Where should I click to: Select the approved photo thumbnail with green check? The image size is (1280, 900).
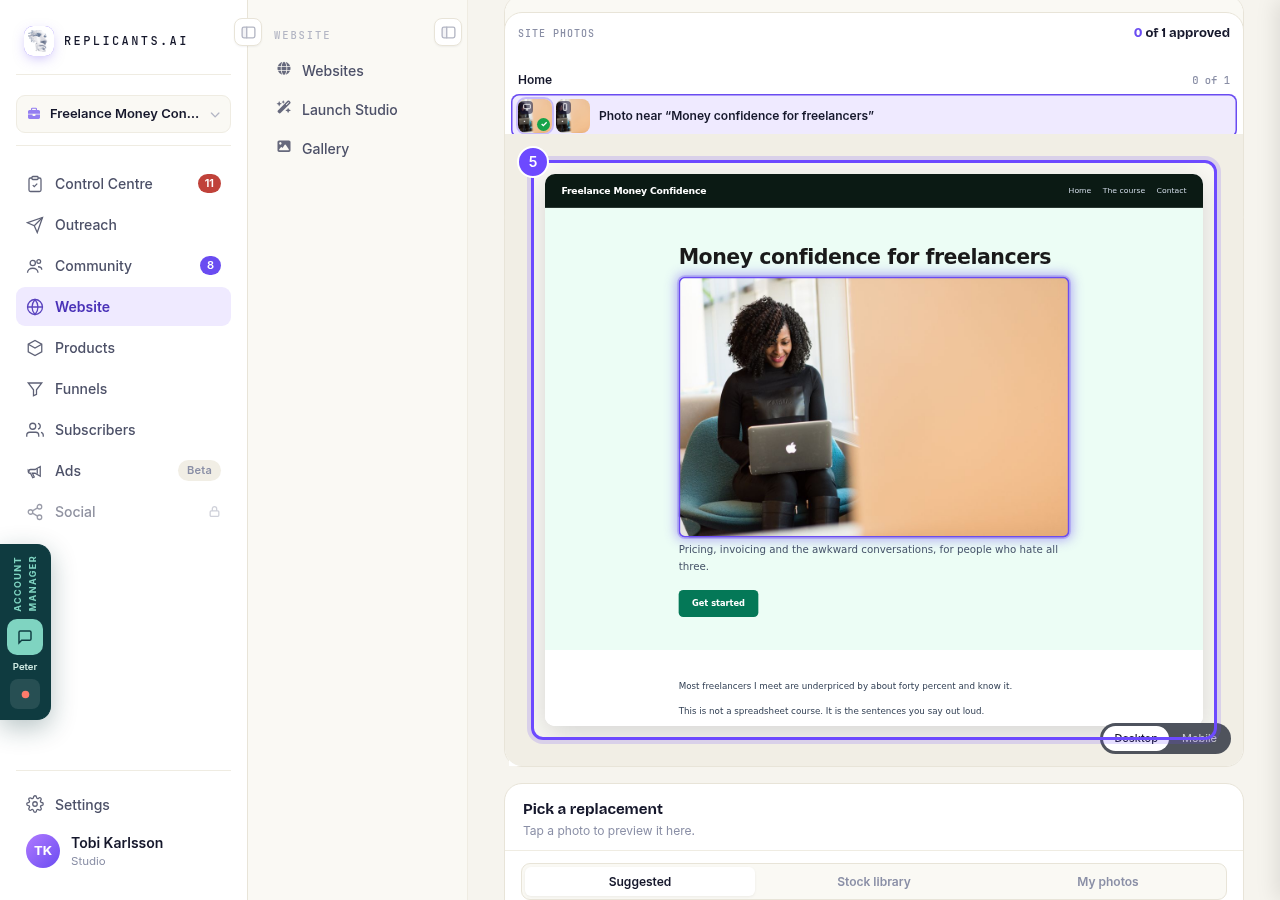535,116
